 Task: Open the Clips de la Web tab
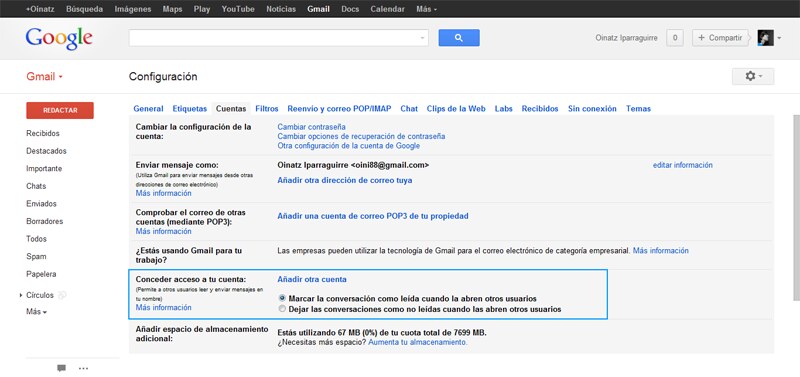click(x=456, y=109)
